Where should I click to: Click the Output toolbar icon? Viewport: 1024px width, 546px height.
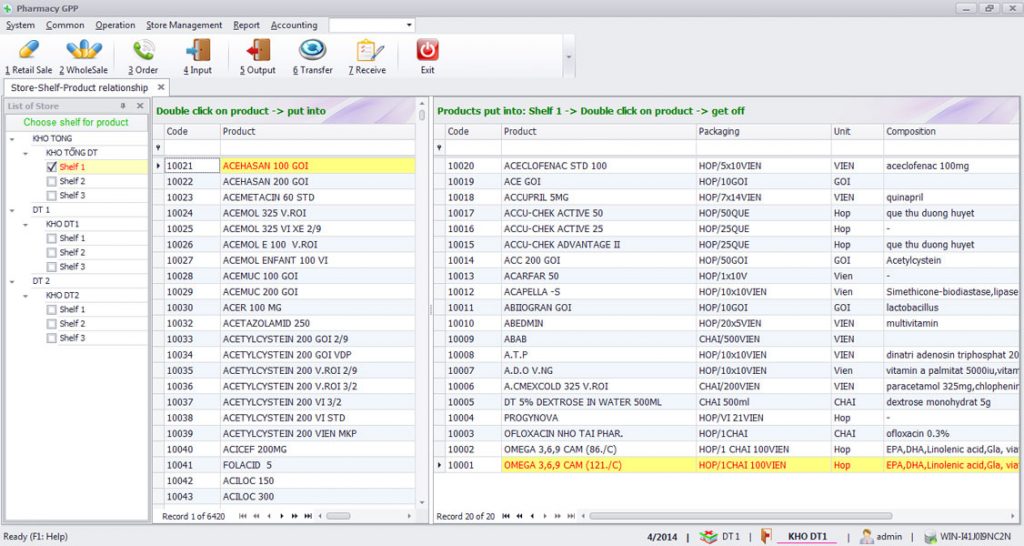tap(257, 51)
